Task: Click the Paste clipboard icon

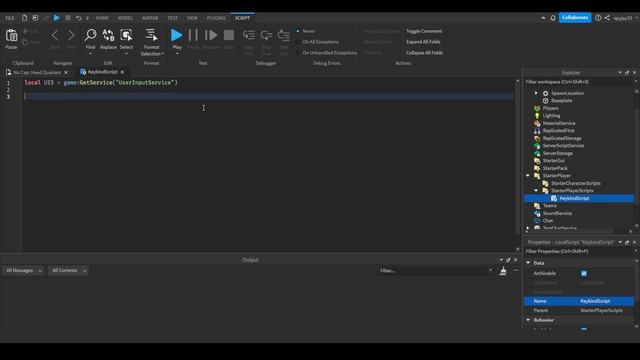Action: (11, 36)
